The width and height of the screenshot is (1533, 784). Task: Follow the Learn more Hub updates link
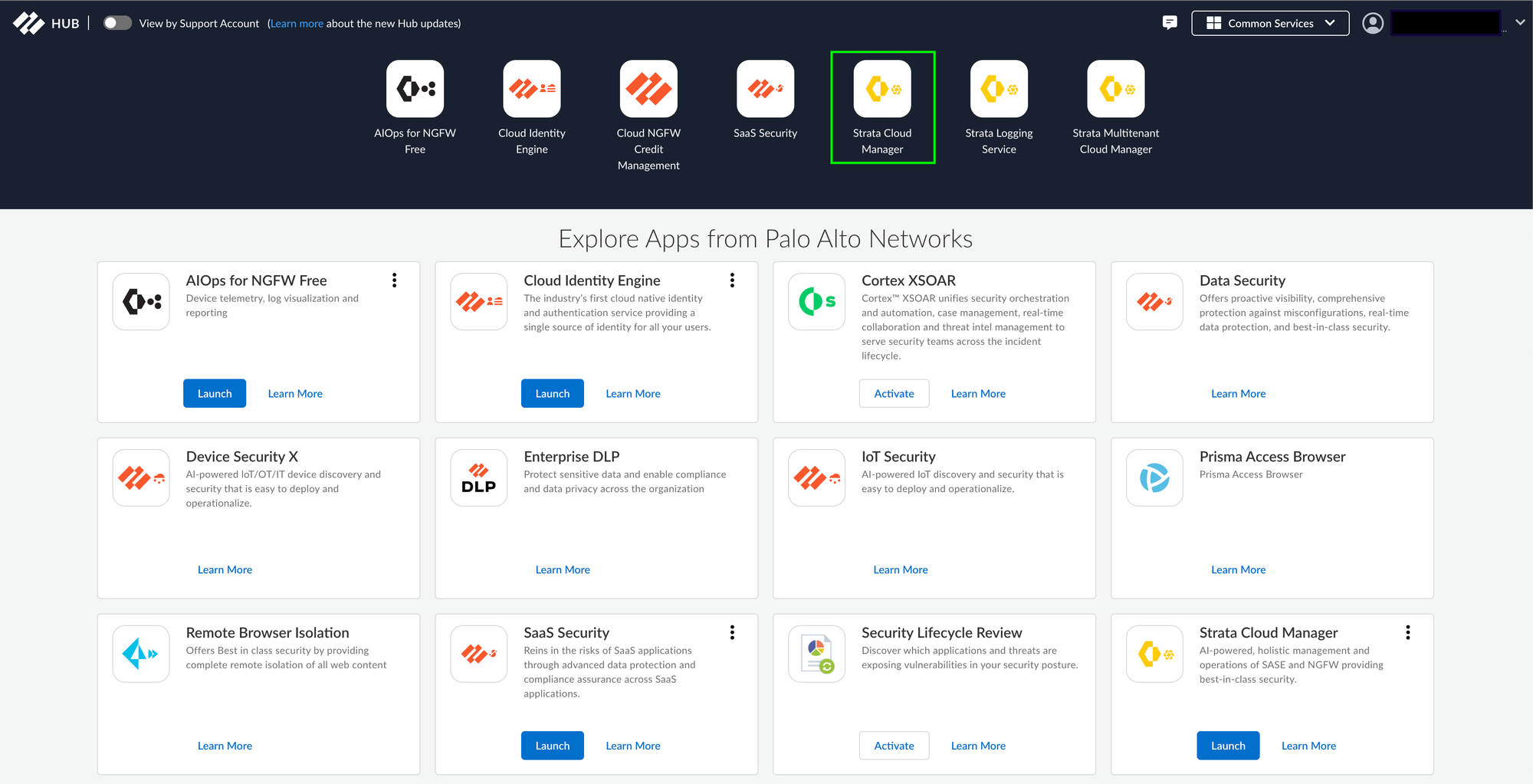coord(297,24)
